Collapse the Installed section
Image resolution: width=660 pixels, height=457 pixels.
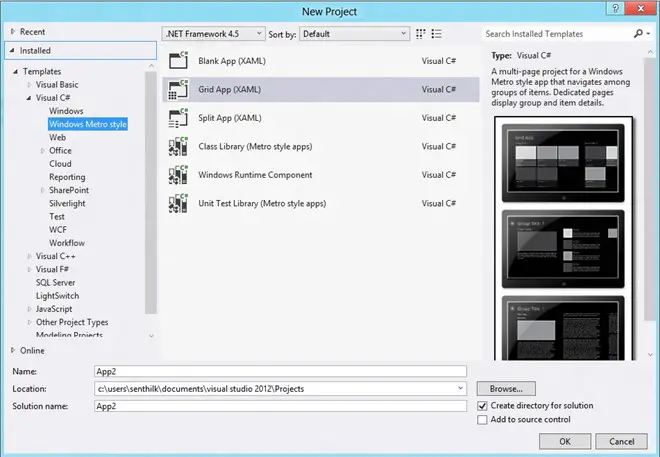click(x=12, y=50)
